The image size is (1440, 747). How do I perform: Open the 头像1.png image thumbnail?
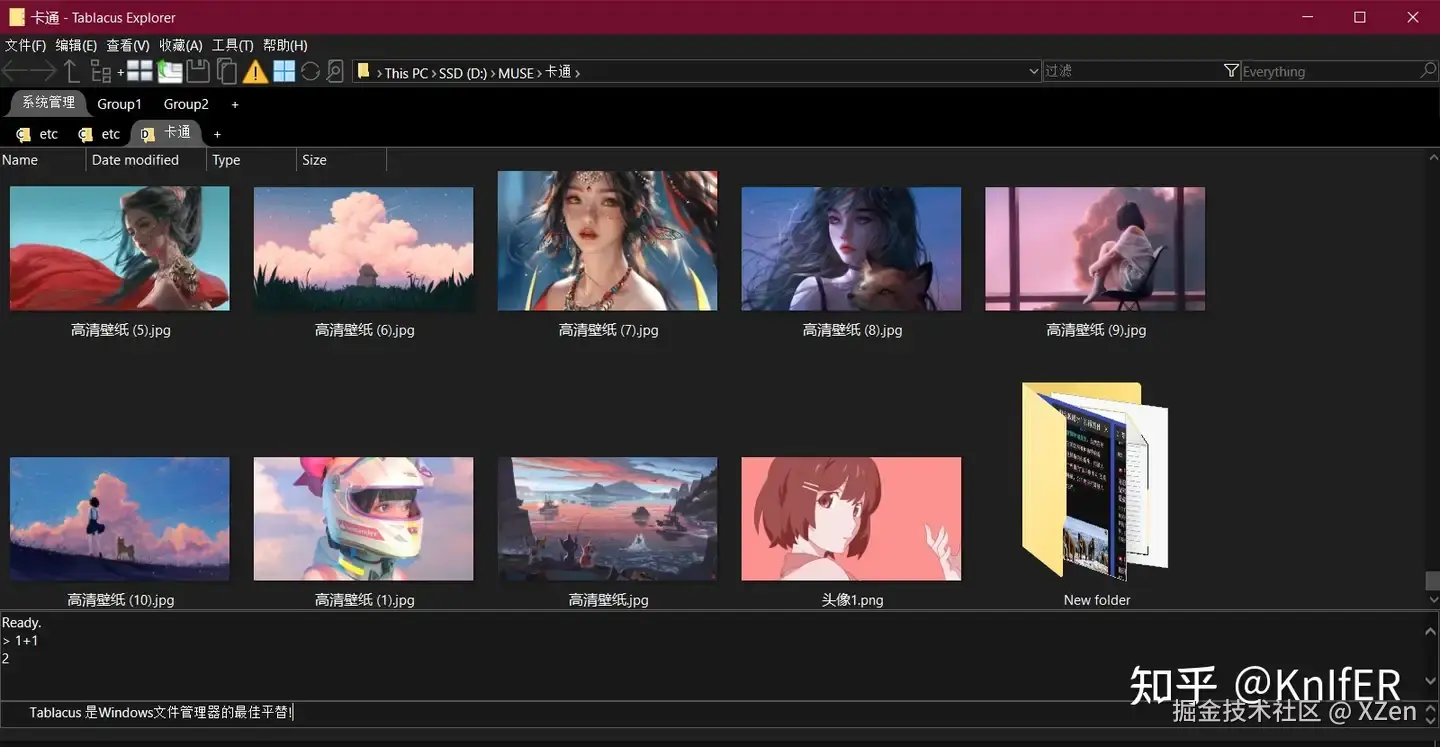point(851,518)
